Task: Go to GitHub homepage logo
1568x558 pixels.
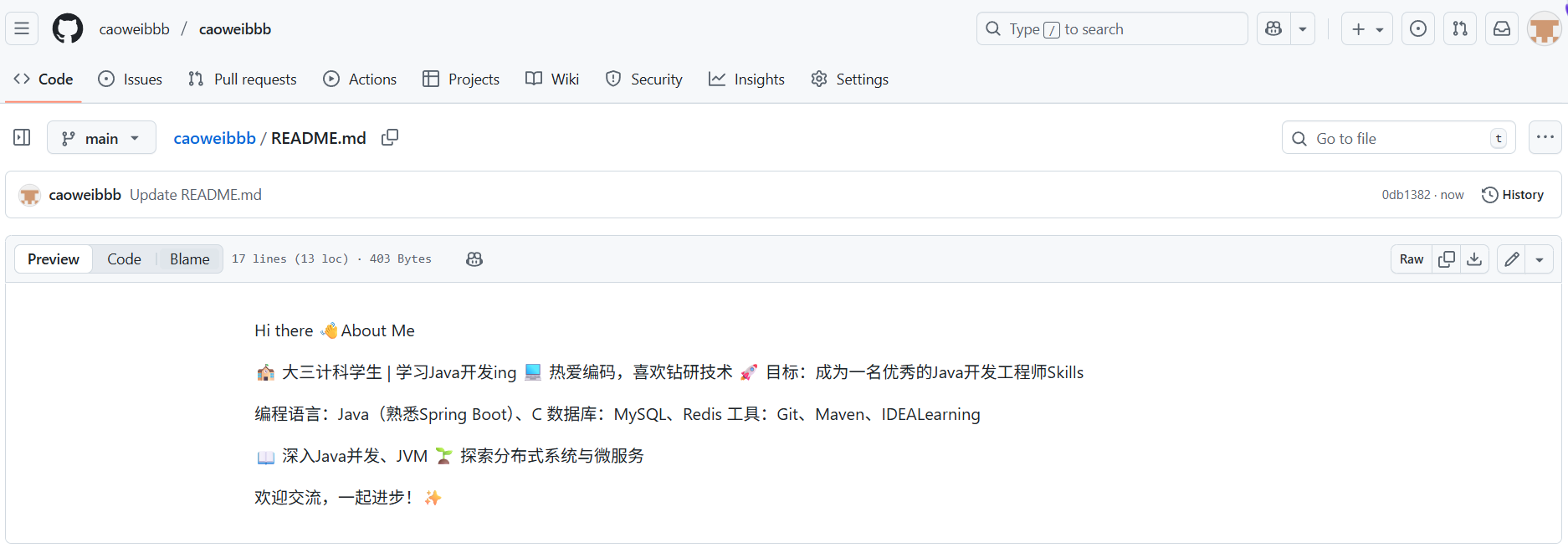Action: [68, 28]
